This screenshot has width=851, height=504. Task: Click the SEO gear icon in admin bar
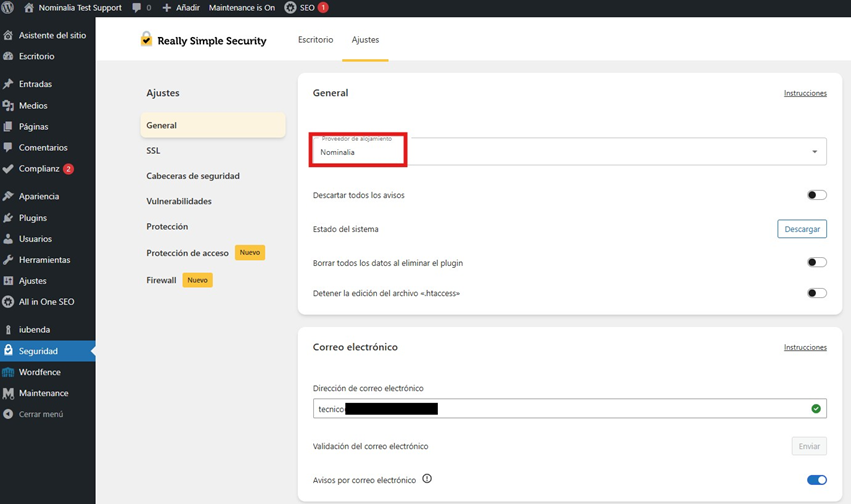tap(290, 8)
